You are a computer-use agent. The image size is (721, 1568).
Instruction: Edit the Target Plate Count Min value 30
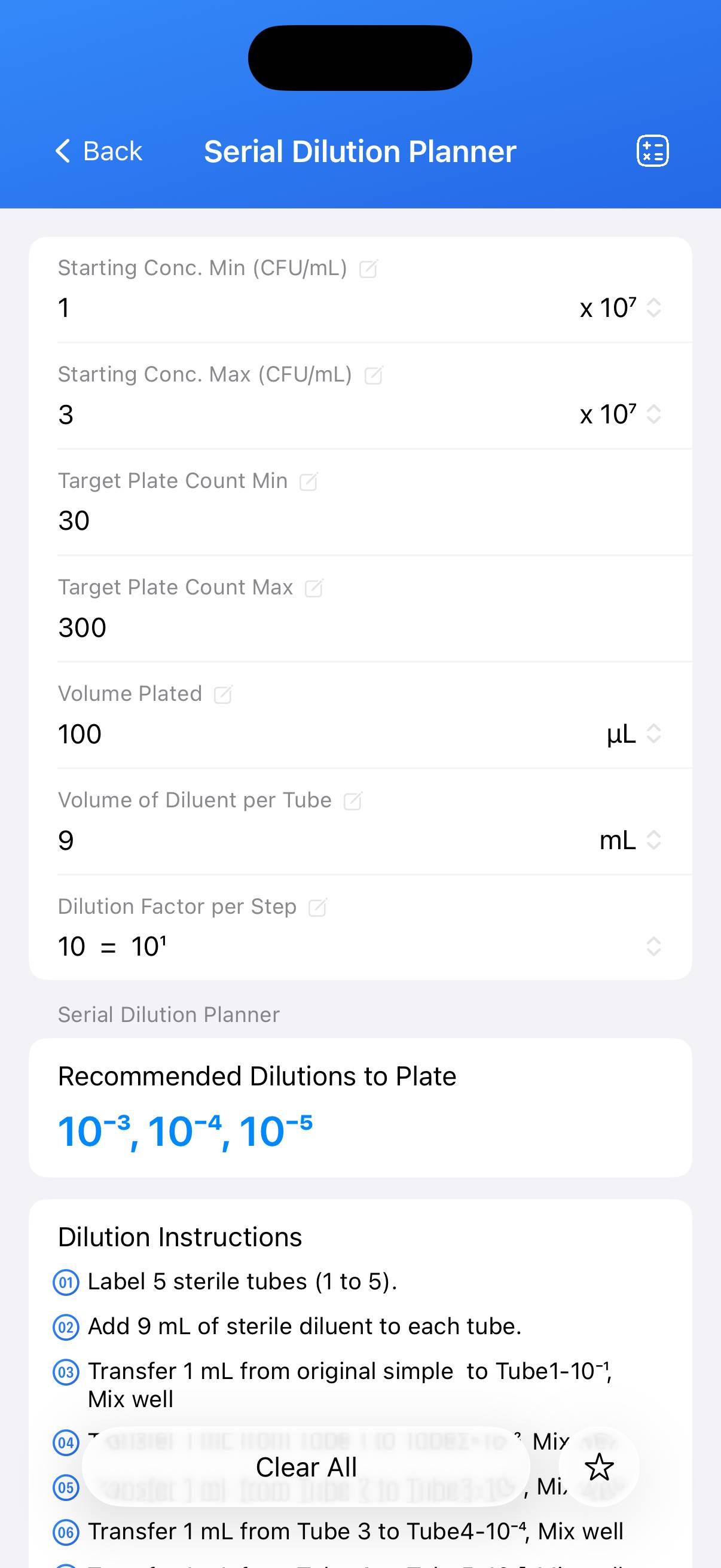(74, 521)
